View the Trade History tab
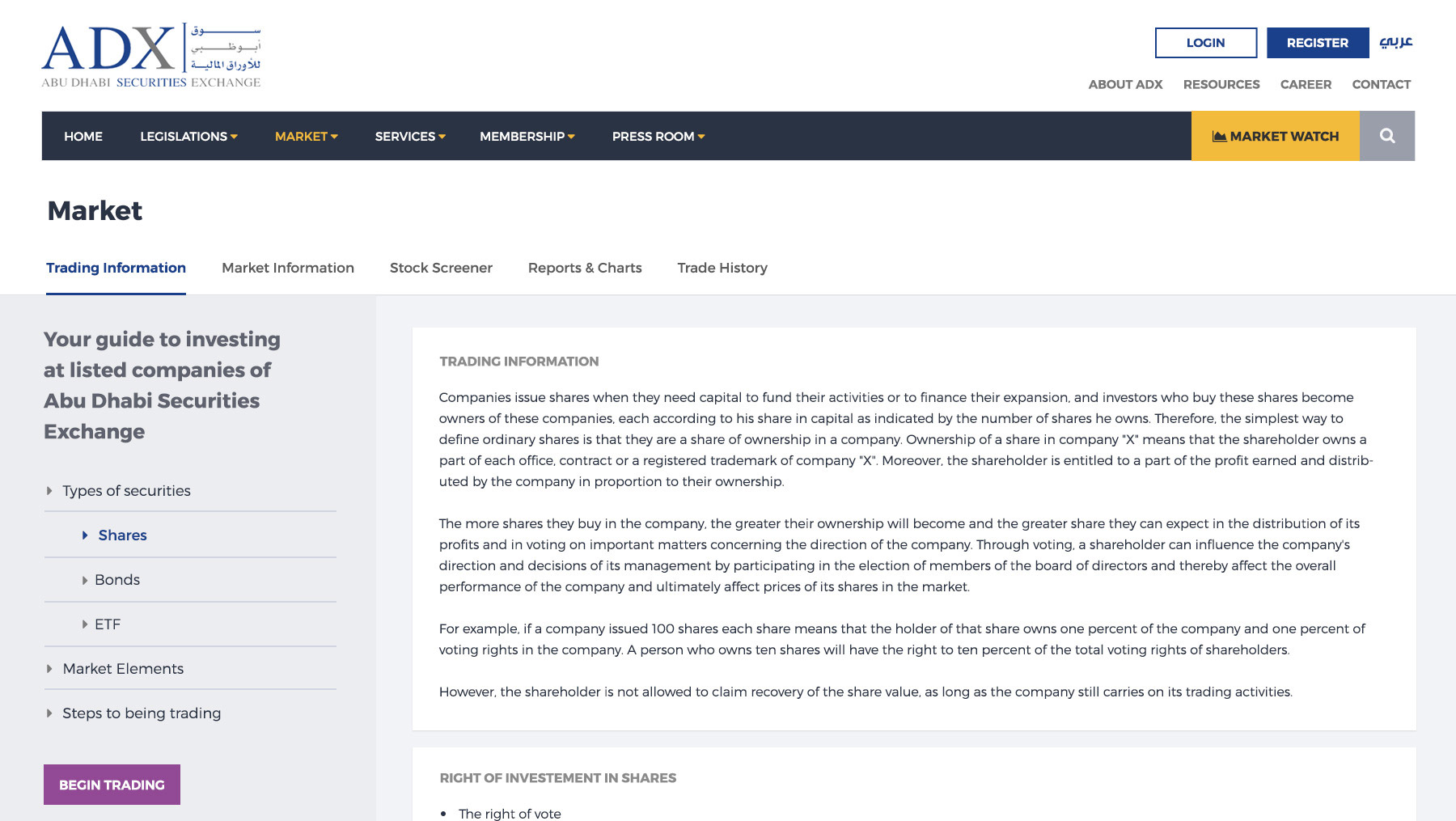The height and width of the screenshot is (821, 1456). click(722, 268)
